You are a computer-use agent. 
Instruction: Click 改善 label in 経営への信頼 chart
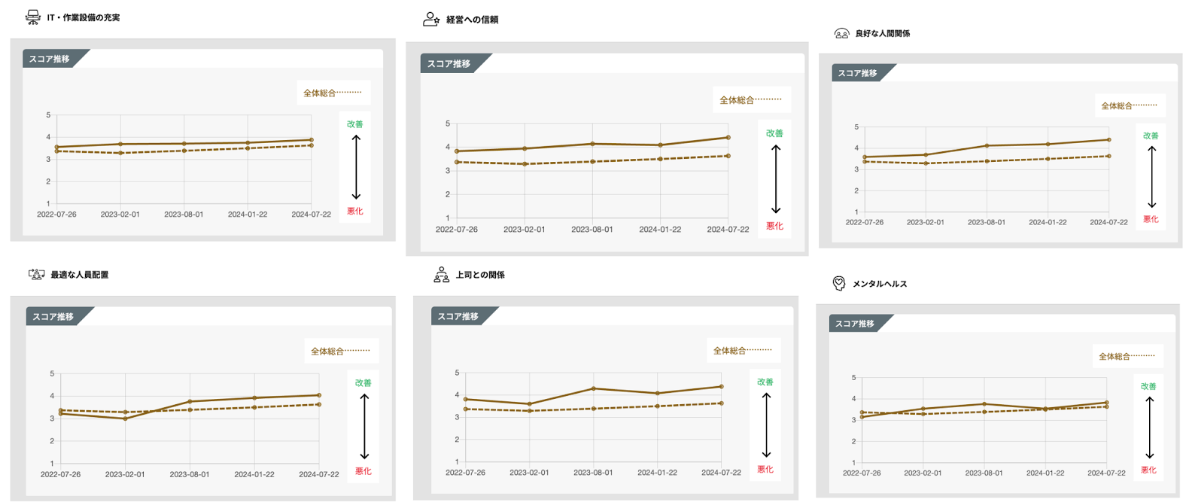(774, 133)
